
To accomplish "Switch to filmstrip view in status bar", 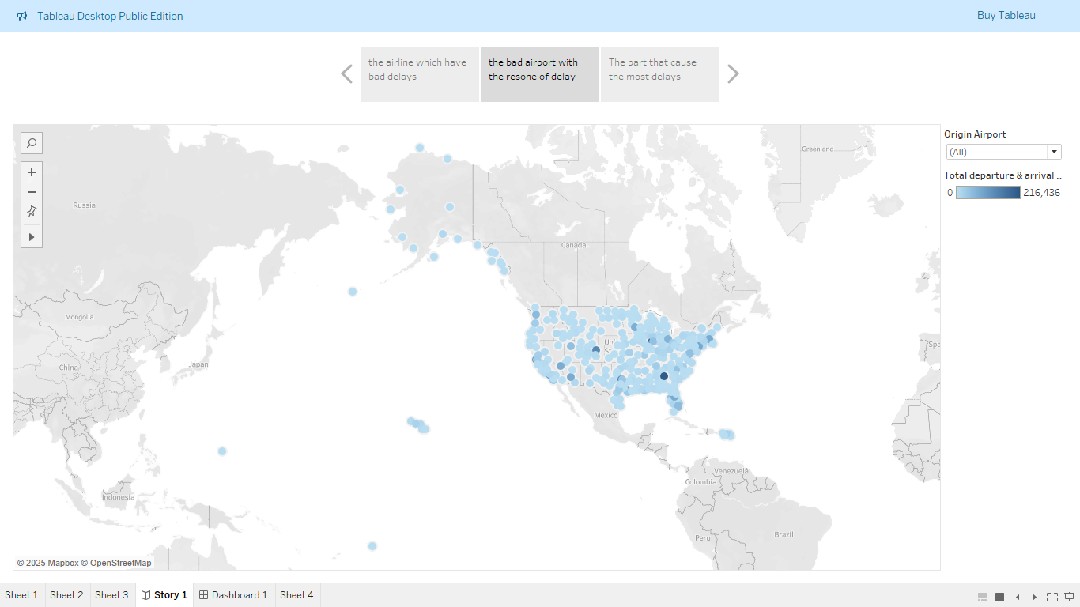I will 982,596.
